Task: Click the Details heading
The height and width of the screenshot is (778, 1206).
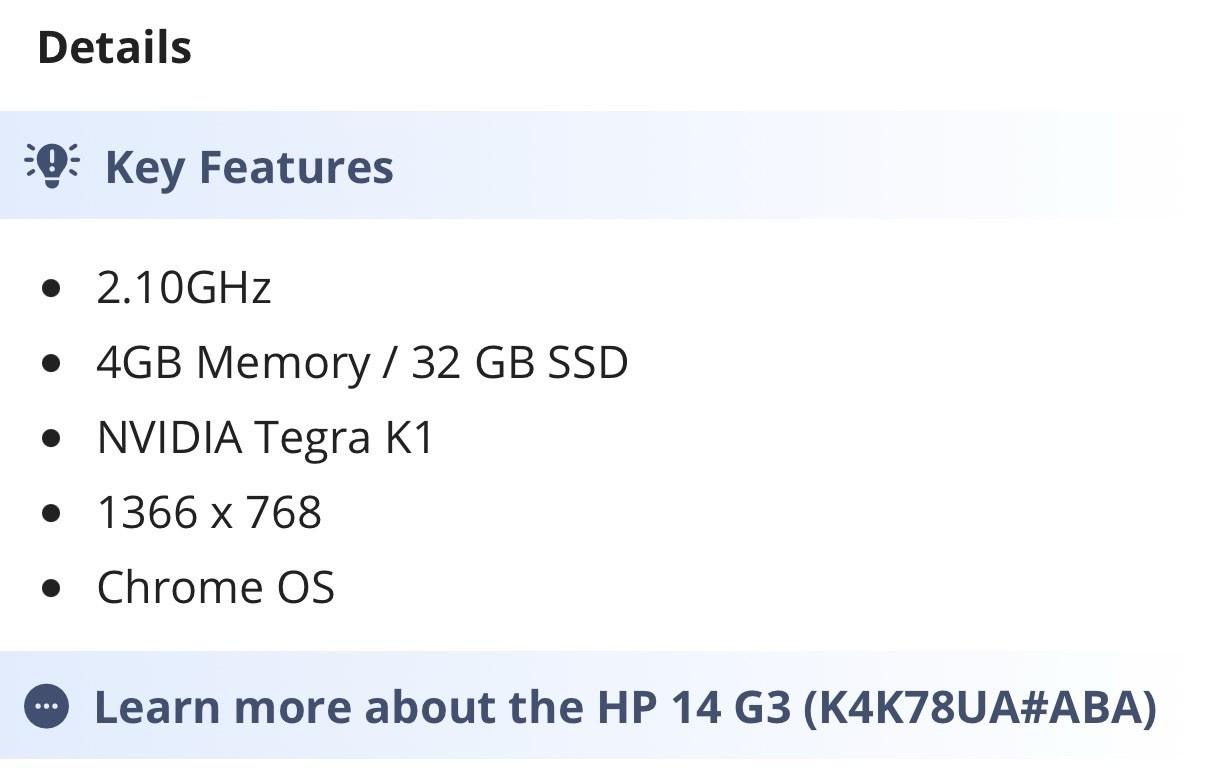Action: click(114, 48)
